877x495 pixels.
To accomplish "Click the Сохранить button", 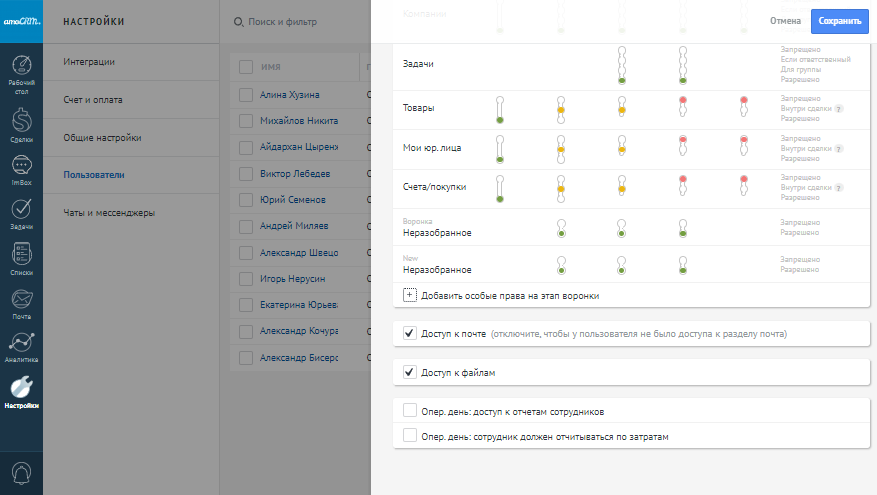I will [839, 20].
